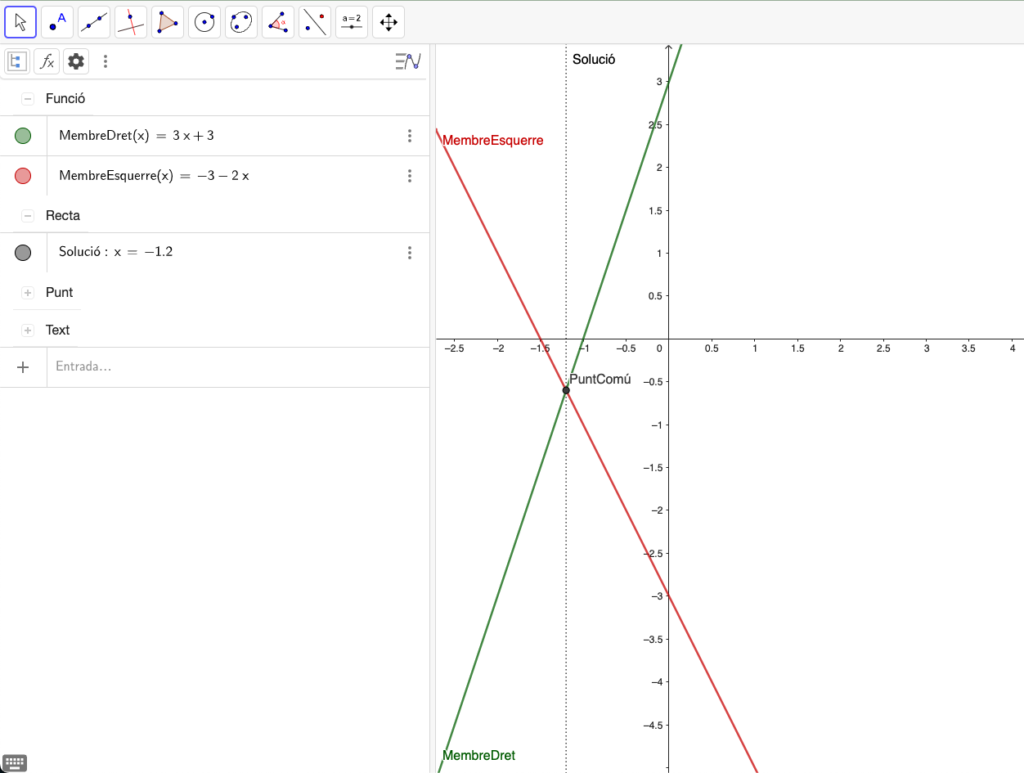
Task: Open options menu for Solució row
Action: [x=409, y=253]
